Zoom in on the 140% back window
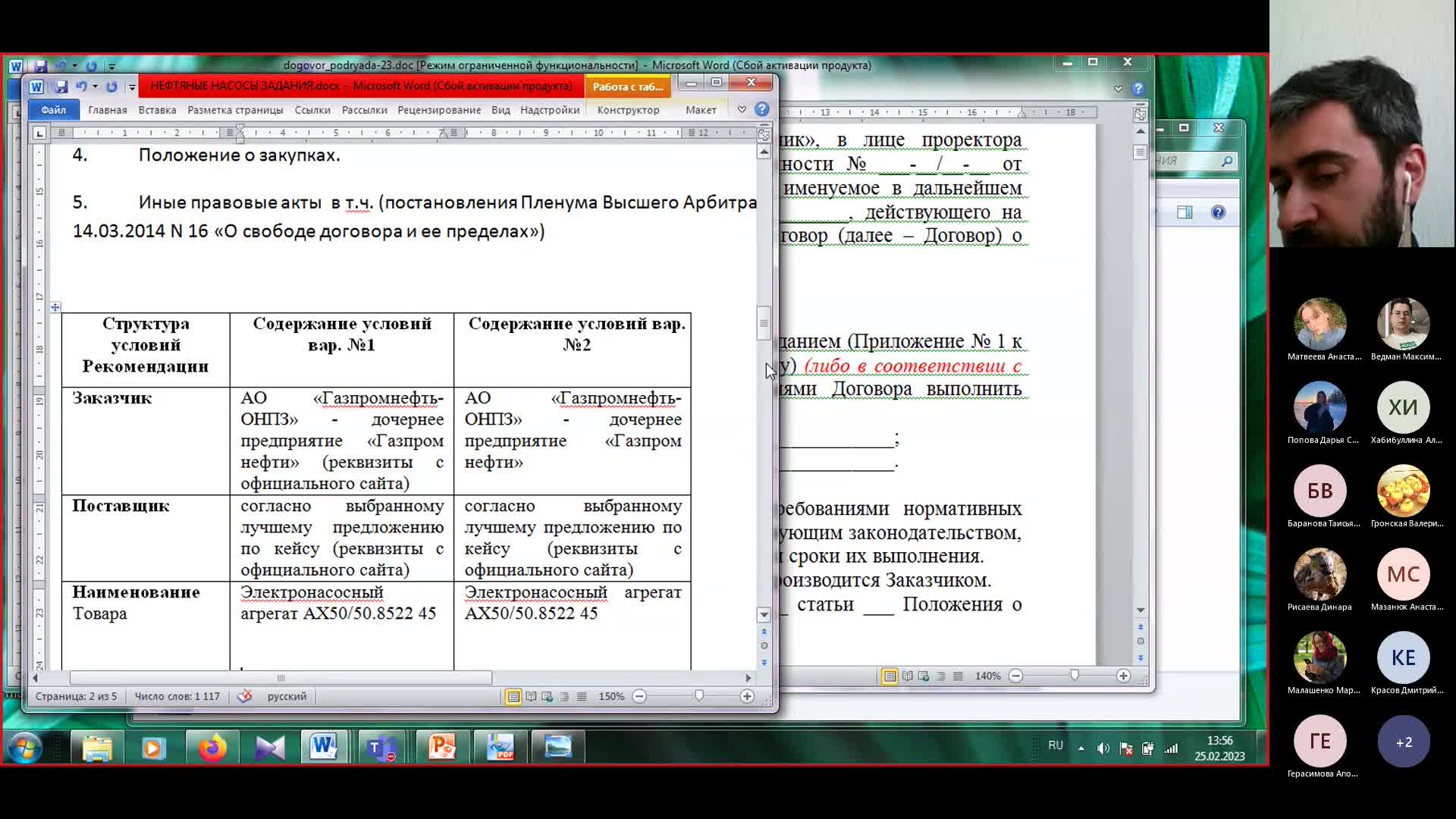Image resolution: width=1456 pixels, height=819 pixels. tap(1123, 676)
